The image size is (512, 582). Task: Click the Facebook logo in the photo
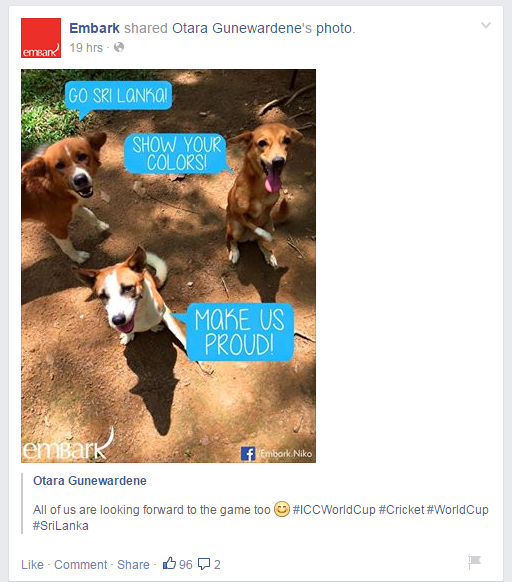point(248,454)
